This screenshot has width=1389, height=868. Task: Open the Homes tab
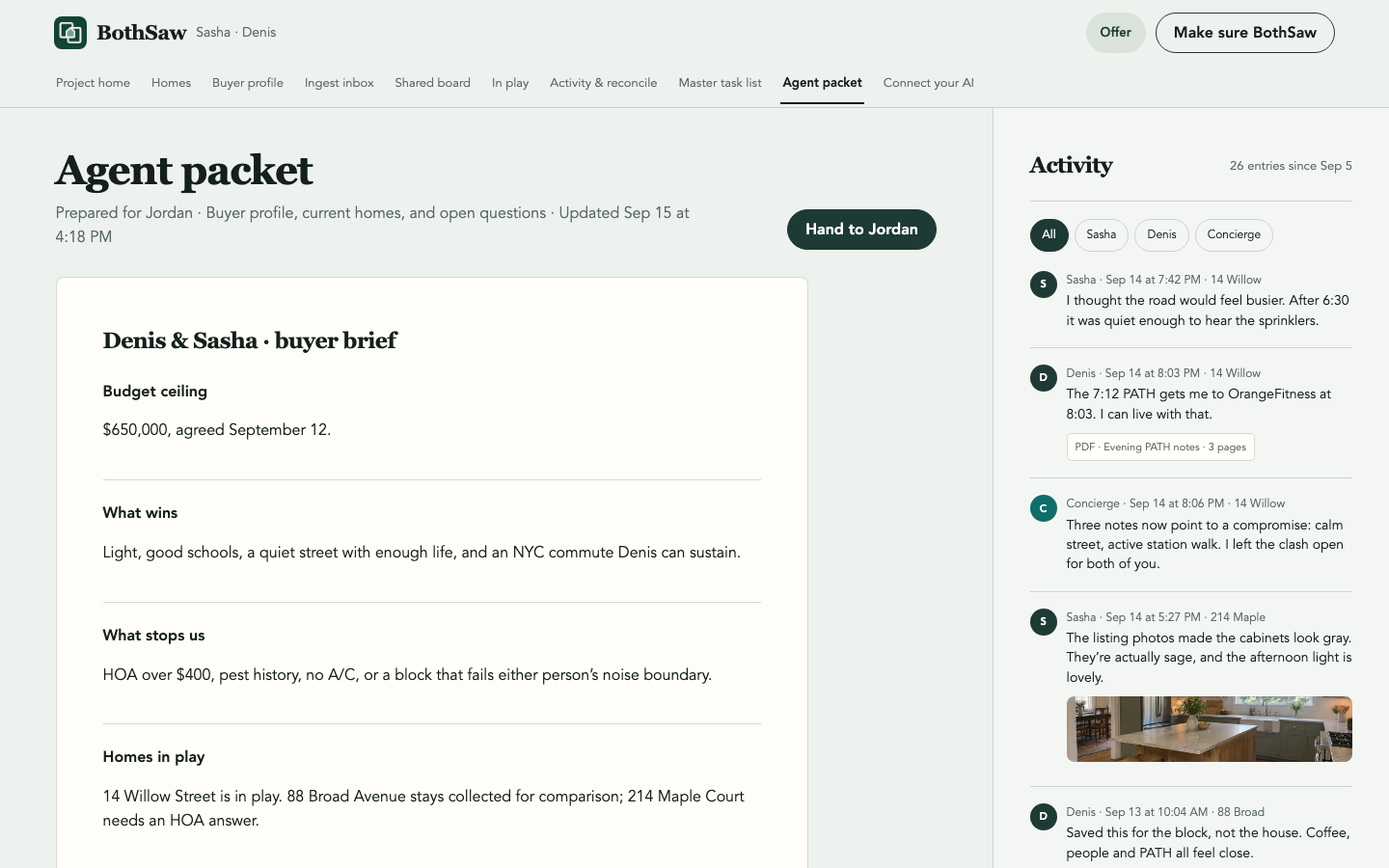point(171,83)
